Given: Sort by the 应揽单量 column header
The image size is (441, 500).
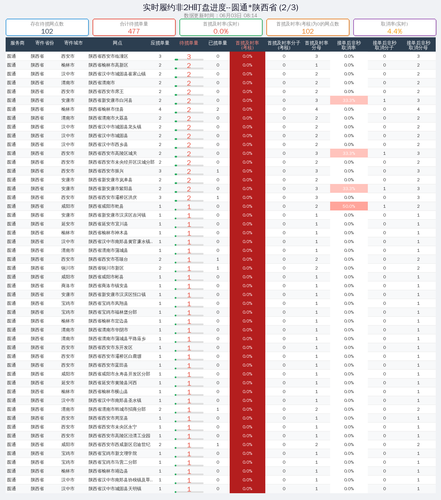Looking at the screenshot, I should [x=160, y=43].
